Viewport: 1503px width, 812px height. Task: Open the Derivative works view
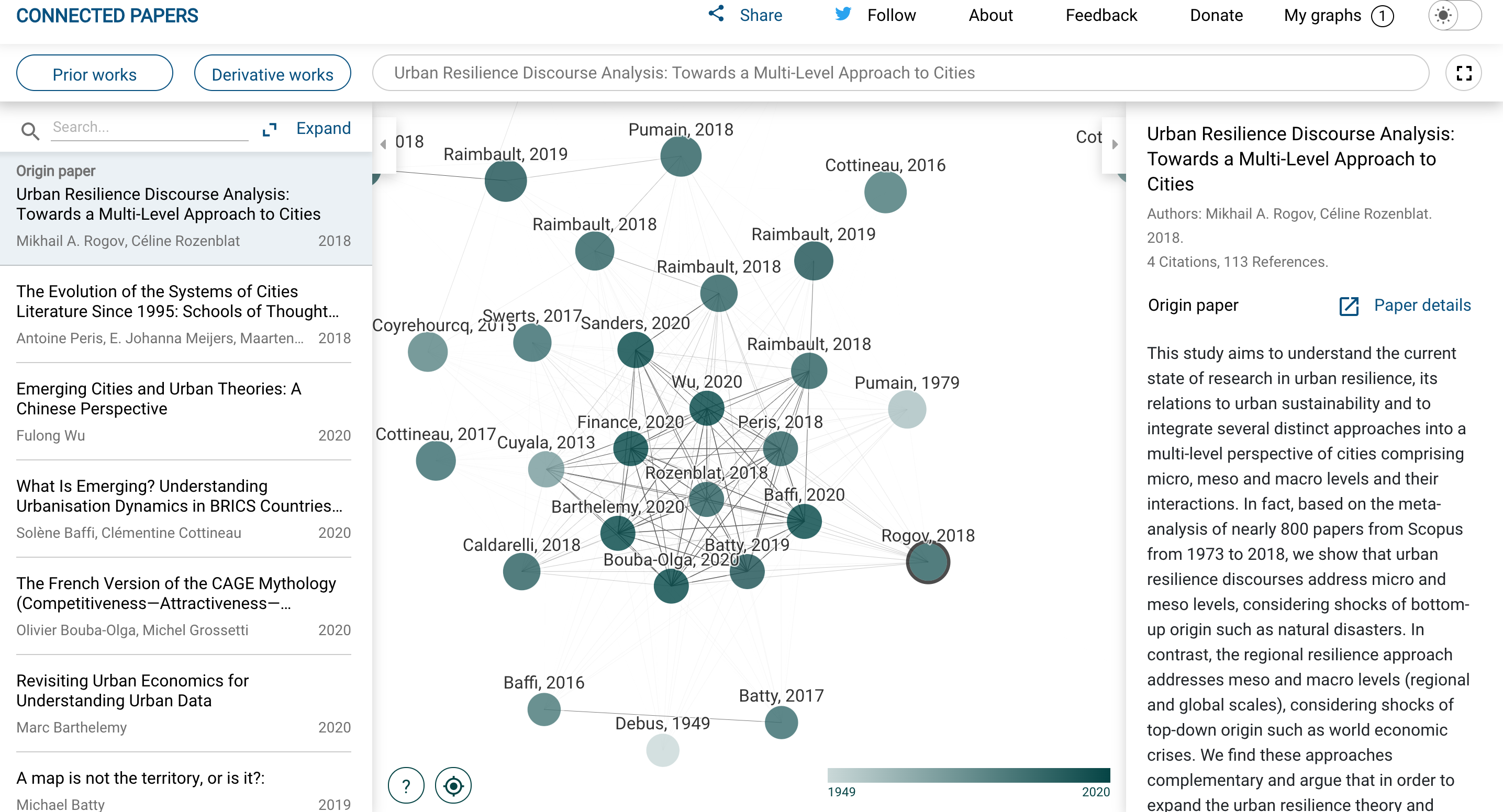click(272, 73)
